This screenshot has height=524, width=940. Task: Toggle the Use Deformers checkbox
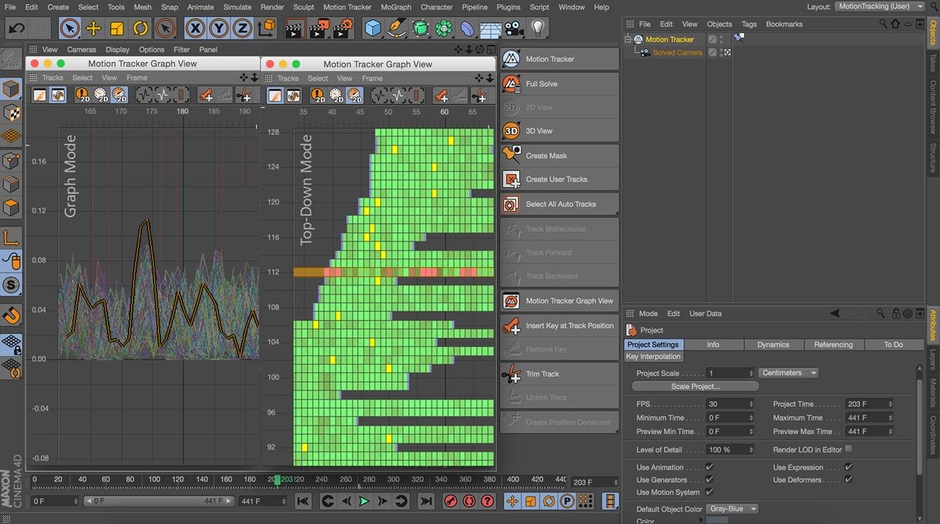pos(849,479)
